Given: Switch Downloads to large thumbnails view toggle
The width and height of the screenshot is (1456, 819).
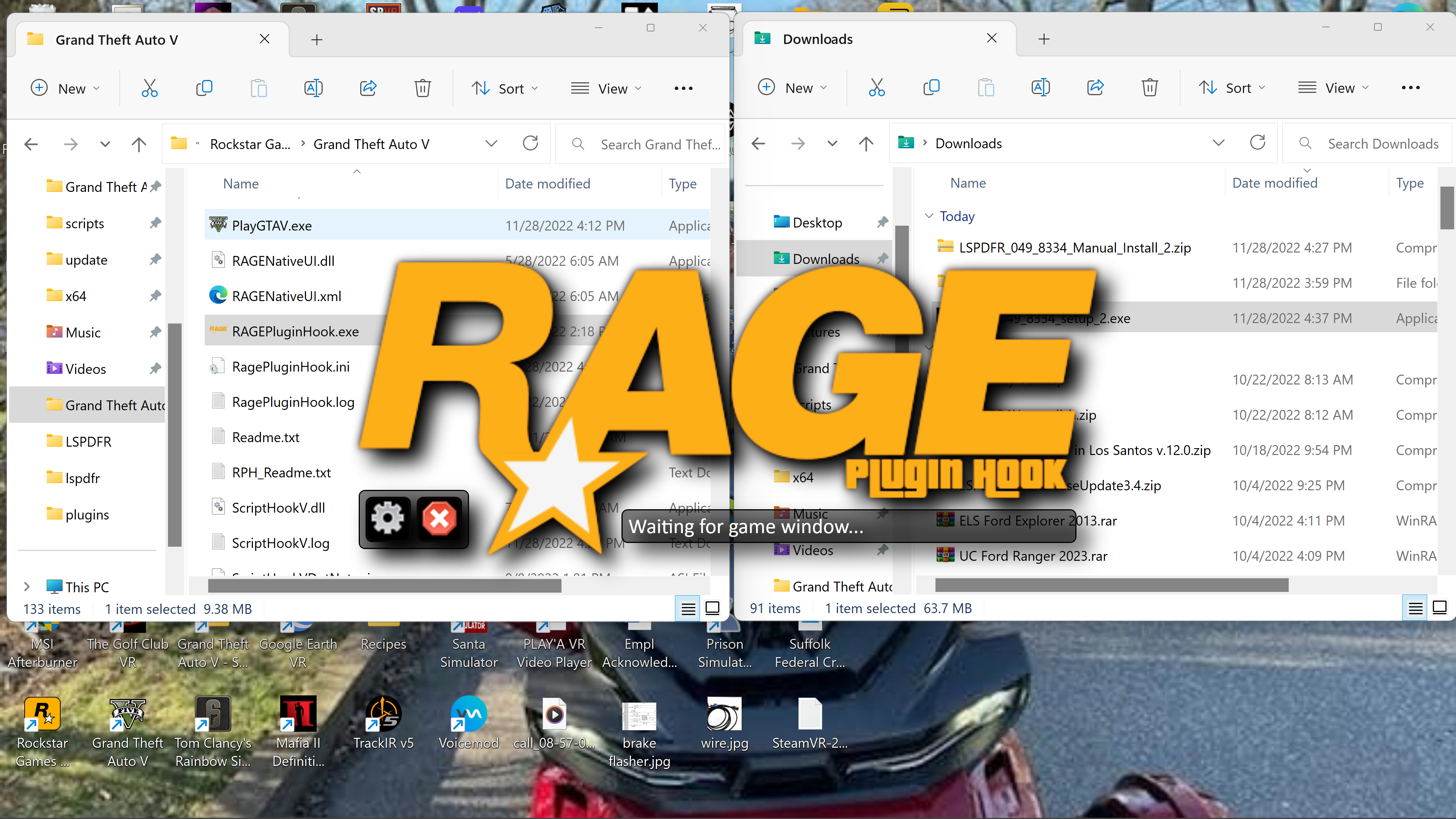Looking at the screenshot, I should 1440,607.
